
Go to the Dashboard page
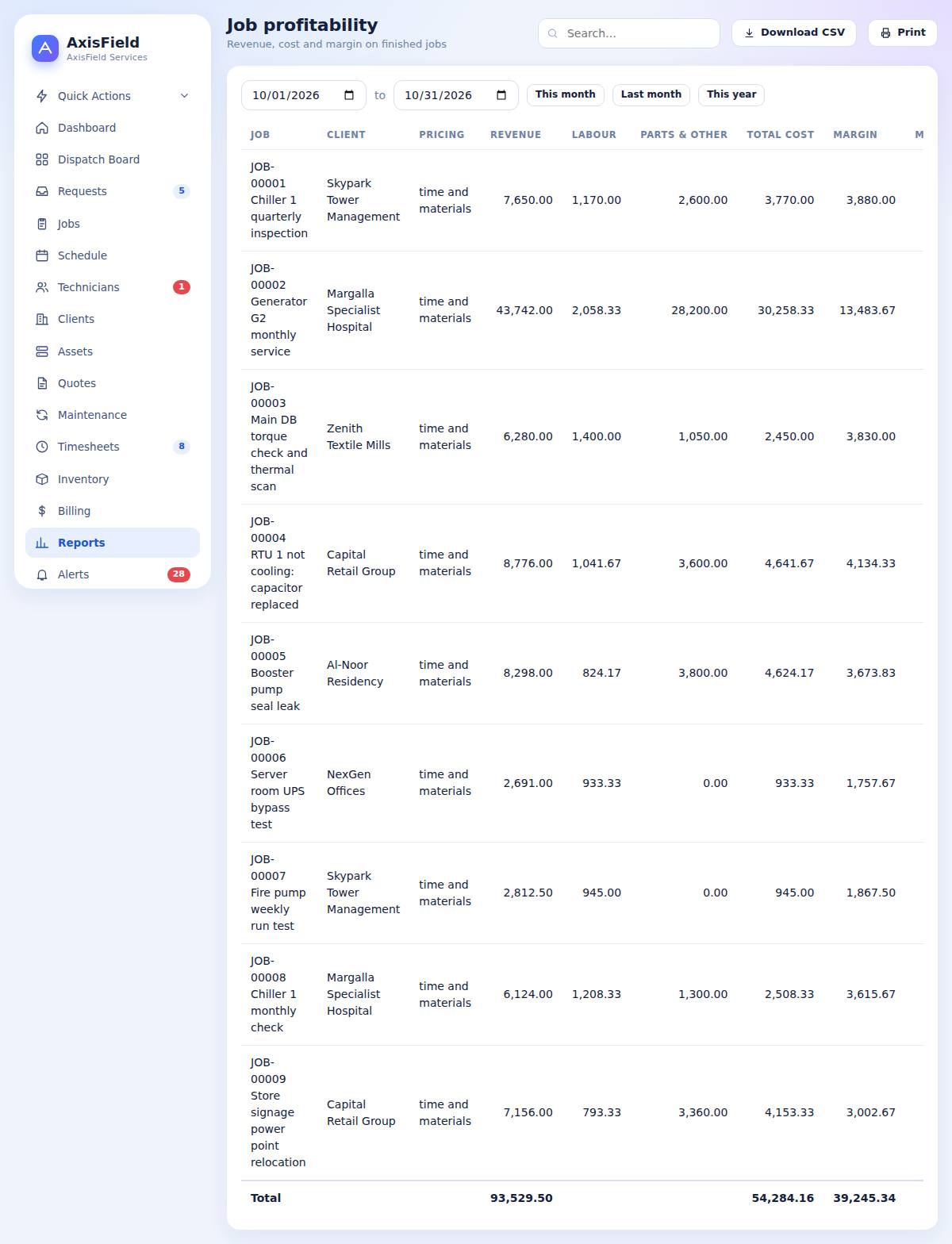113,128
